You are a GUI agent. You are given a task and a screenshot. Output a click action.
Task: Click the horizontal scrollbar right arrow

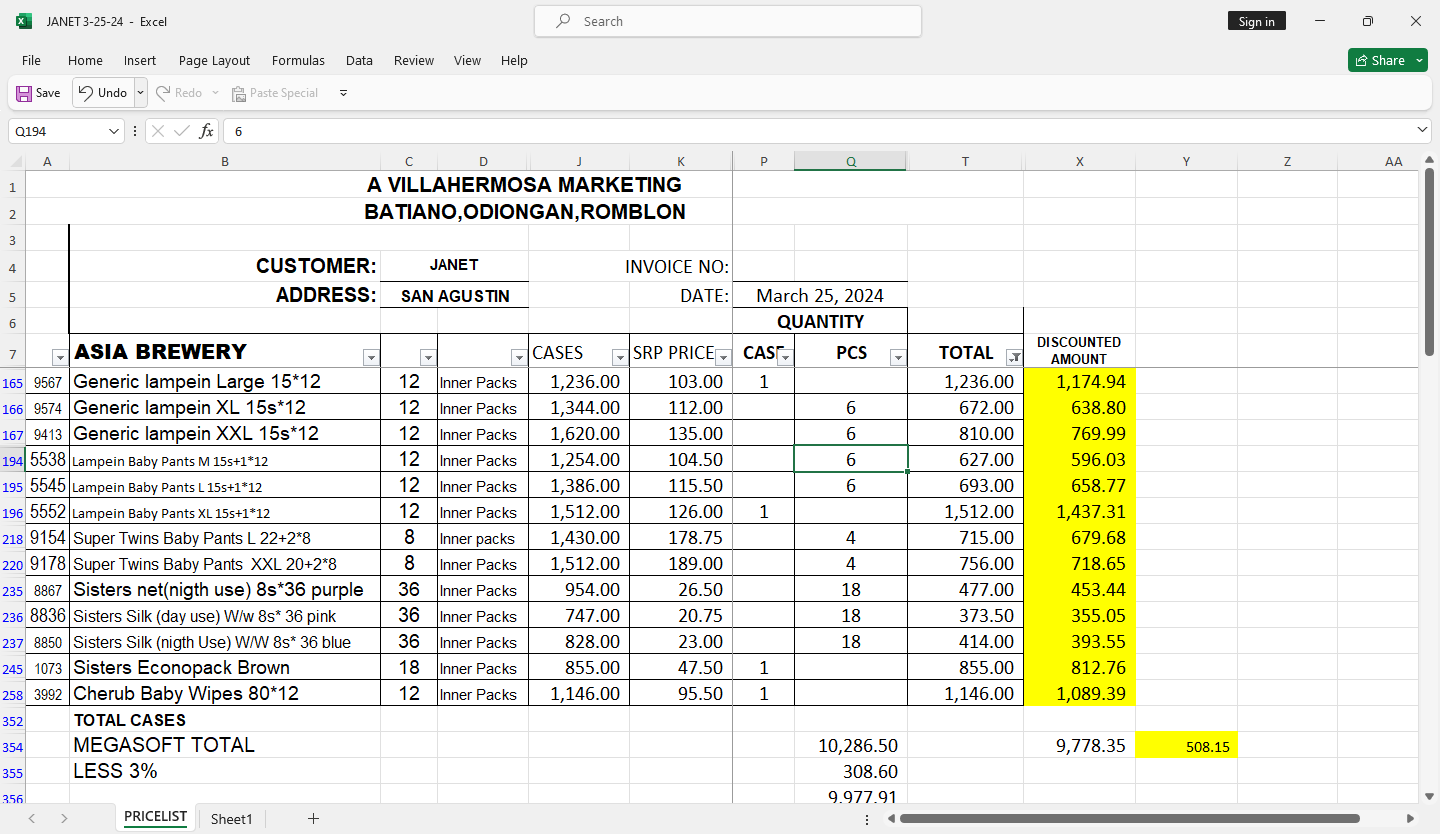pyautogui.click(x=1411, y=818)
